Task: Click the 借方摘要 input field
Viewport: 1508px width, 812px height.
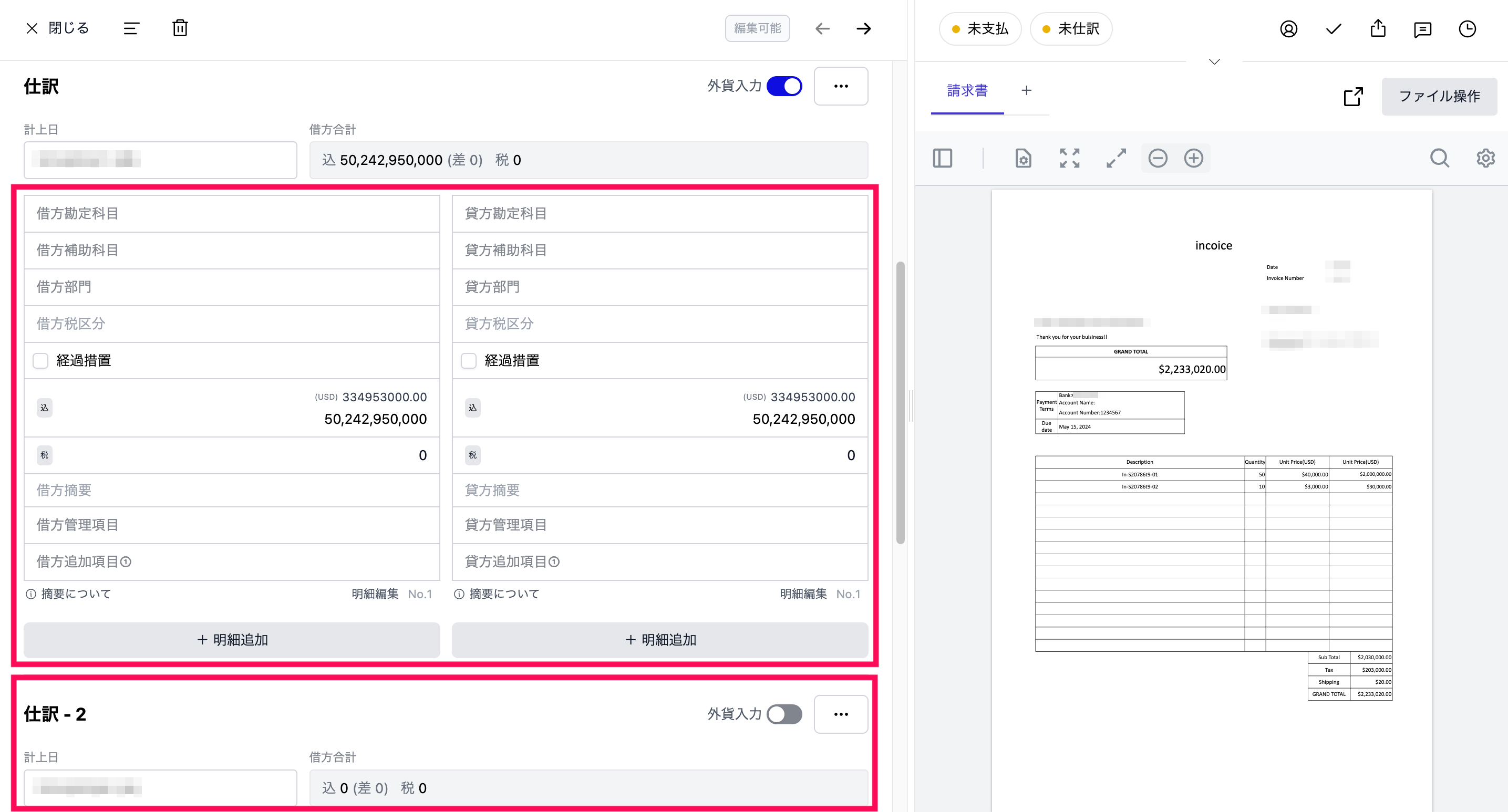Action: tap(232, 490)
